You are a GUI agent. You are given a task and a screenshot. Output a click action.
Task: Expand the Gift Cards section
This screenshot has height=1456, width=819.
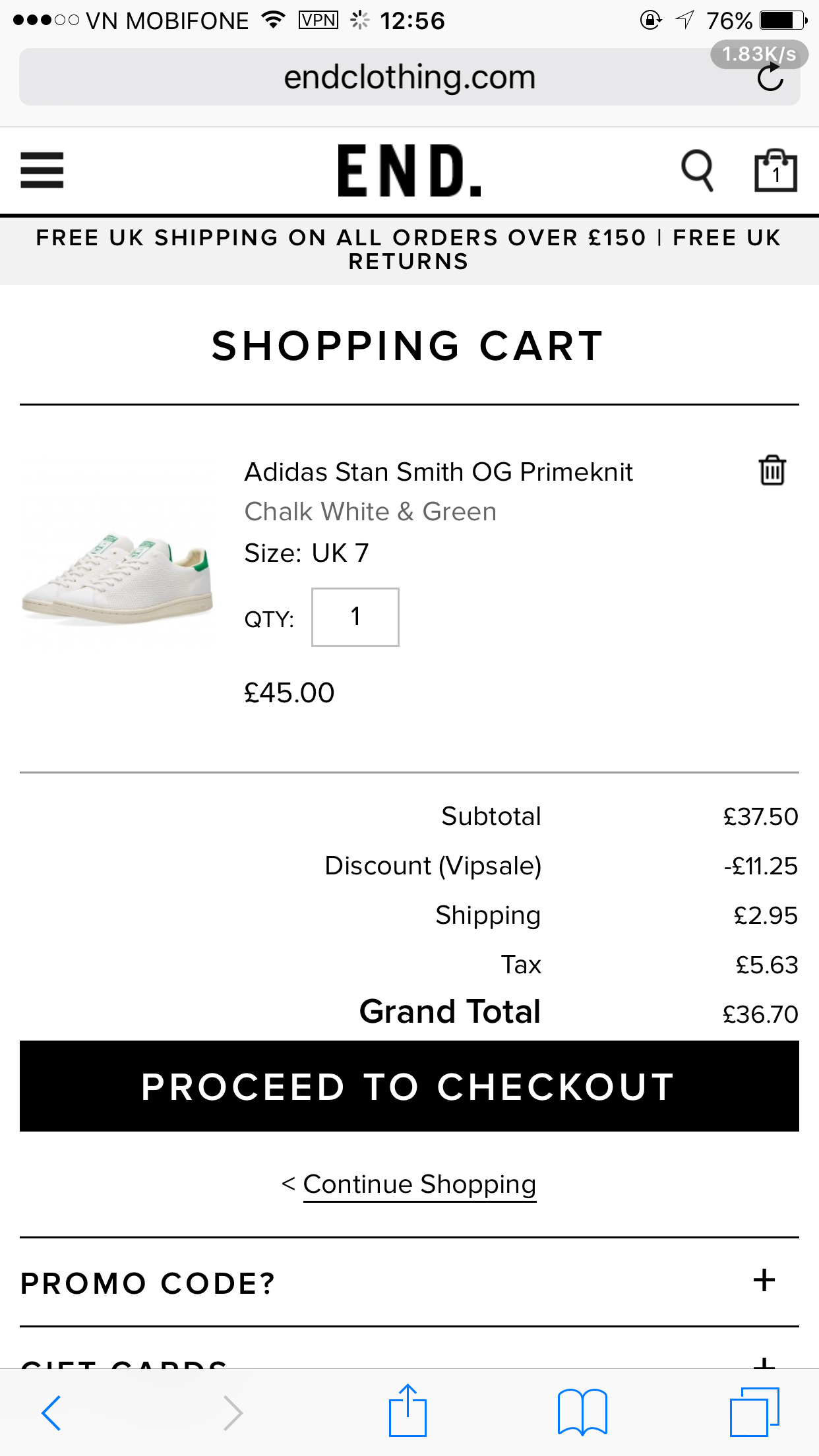coord(764,1361)
